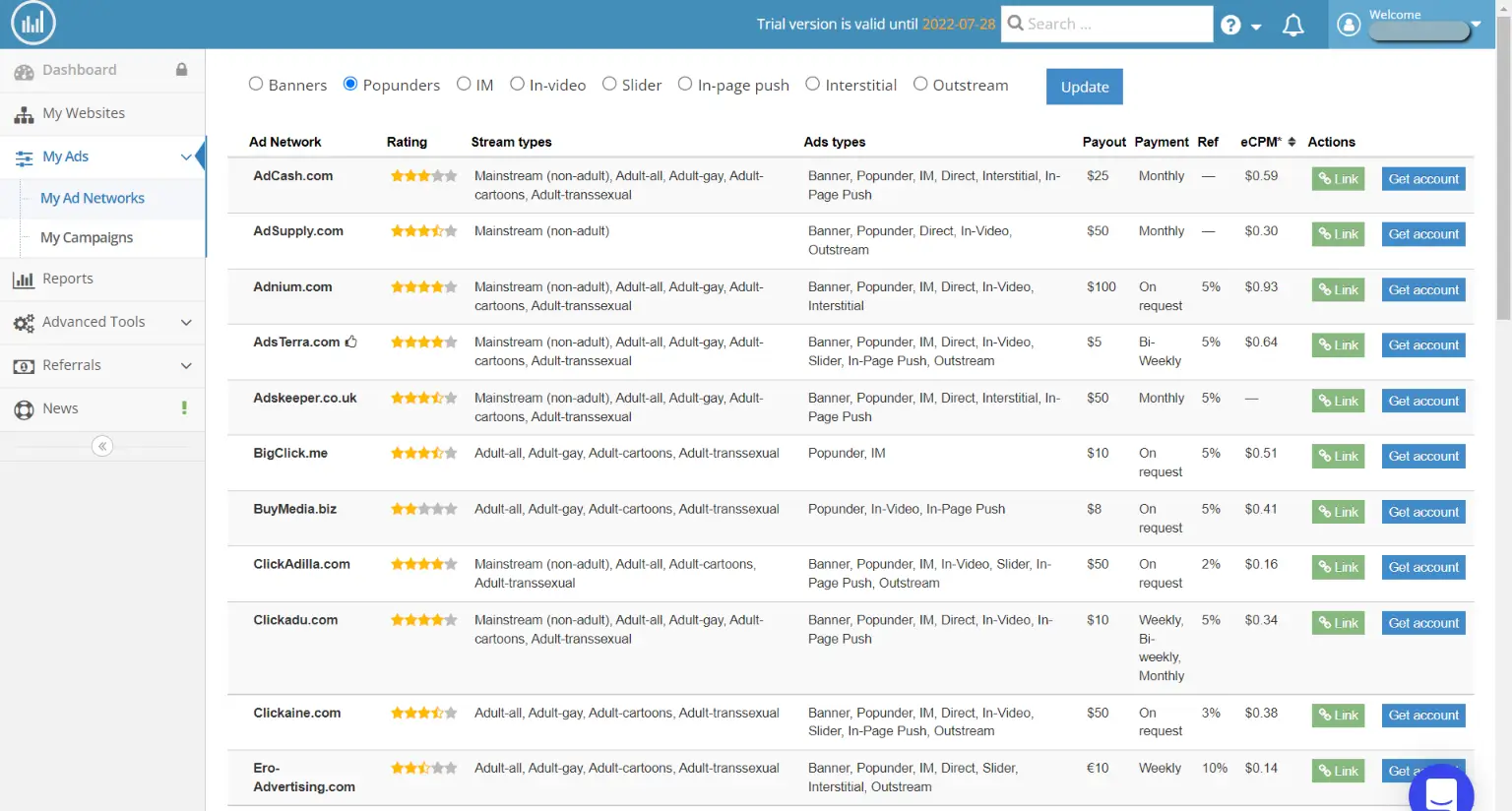1512x811 pixels.
Task: Collapse the My Ads chevron
Action: coord(186,157)
